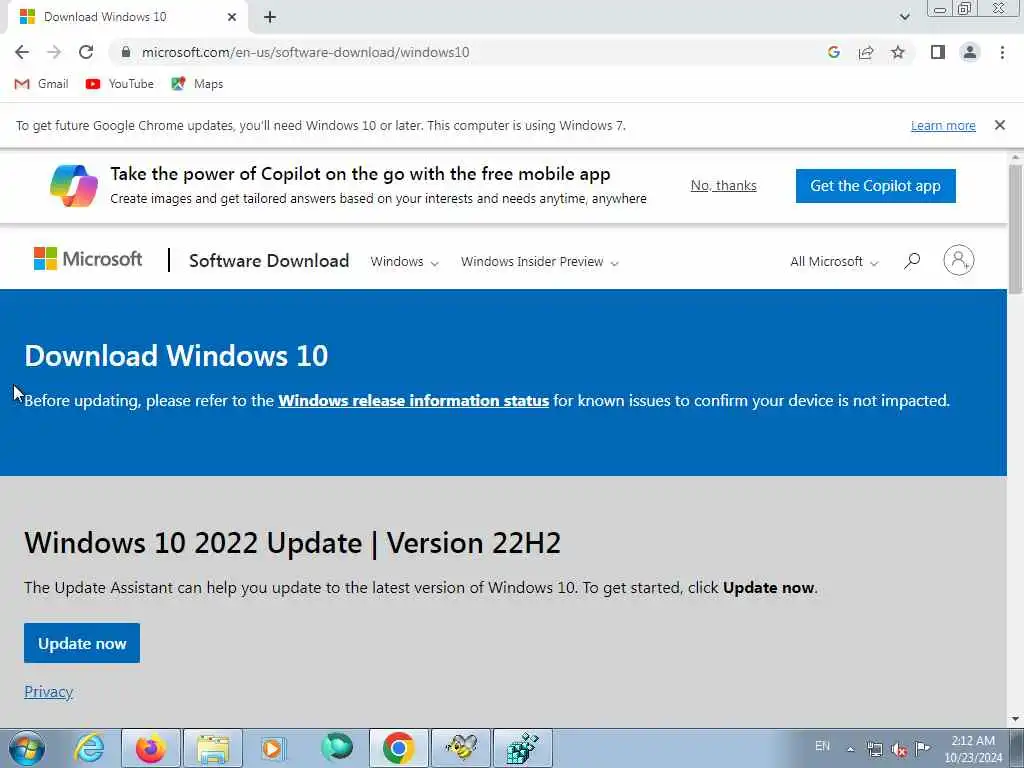Go back to the previous page
The height and width of the screenshot is (768, 1024).
tap(22, 52)
